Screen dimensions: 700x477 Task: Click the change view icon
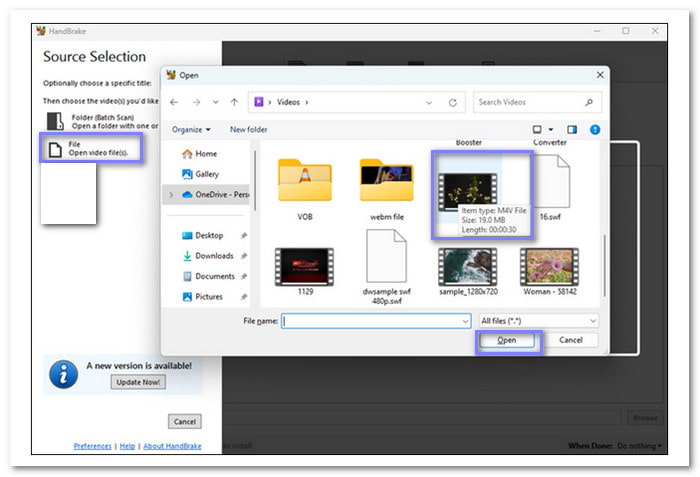[537, 130]
